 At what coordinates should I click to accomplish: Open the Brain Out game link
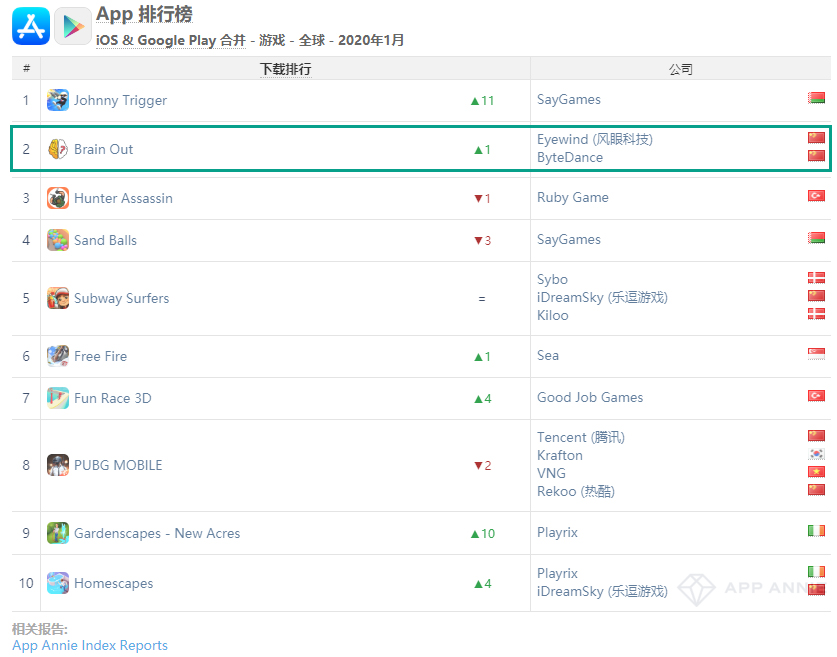coord(104,149)
